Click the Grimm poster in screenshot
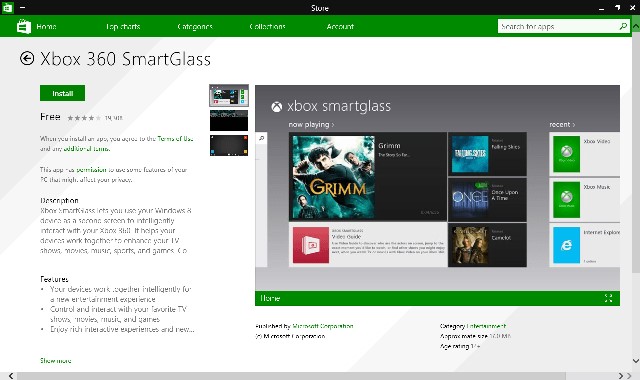The image size is (640, 380). coord(332,176)
